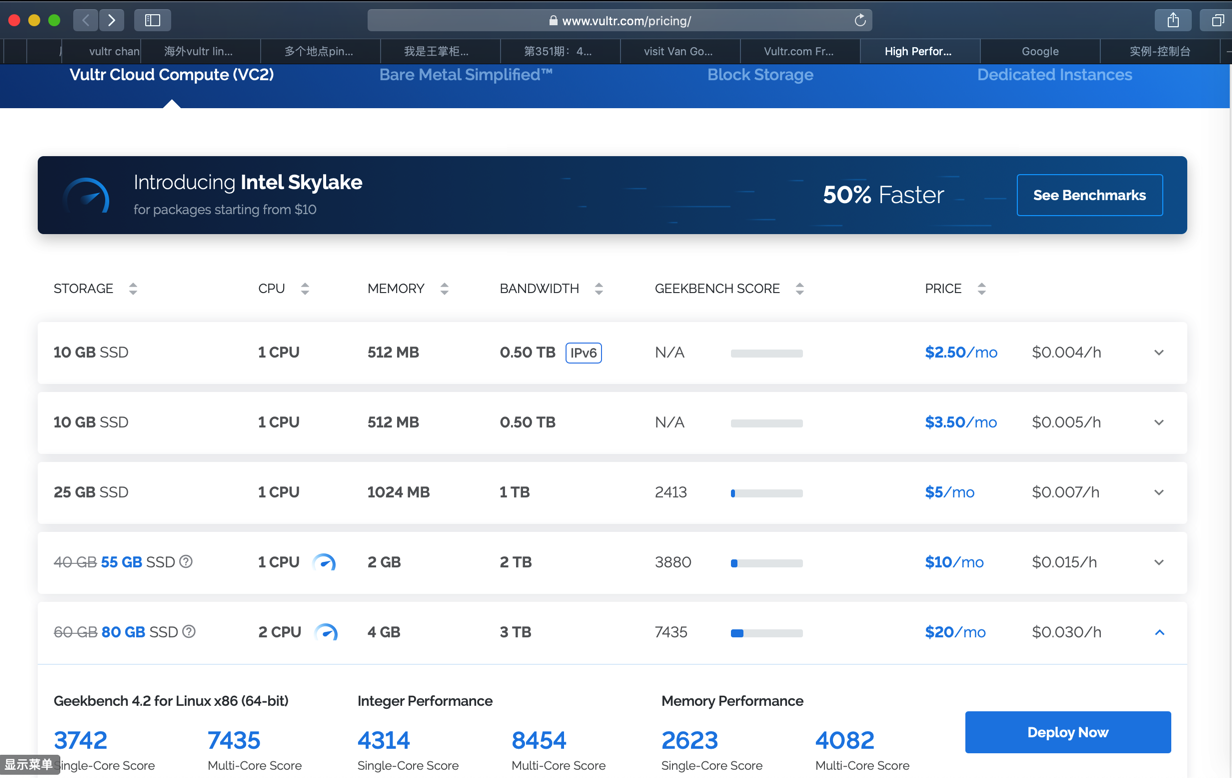Click the 显示菜单 overlay label

tap(29, 765)
